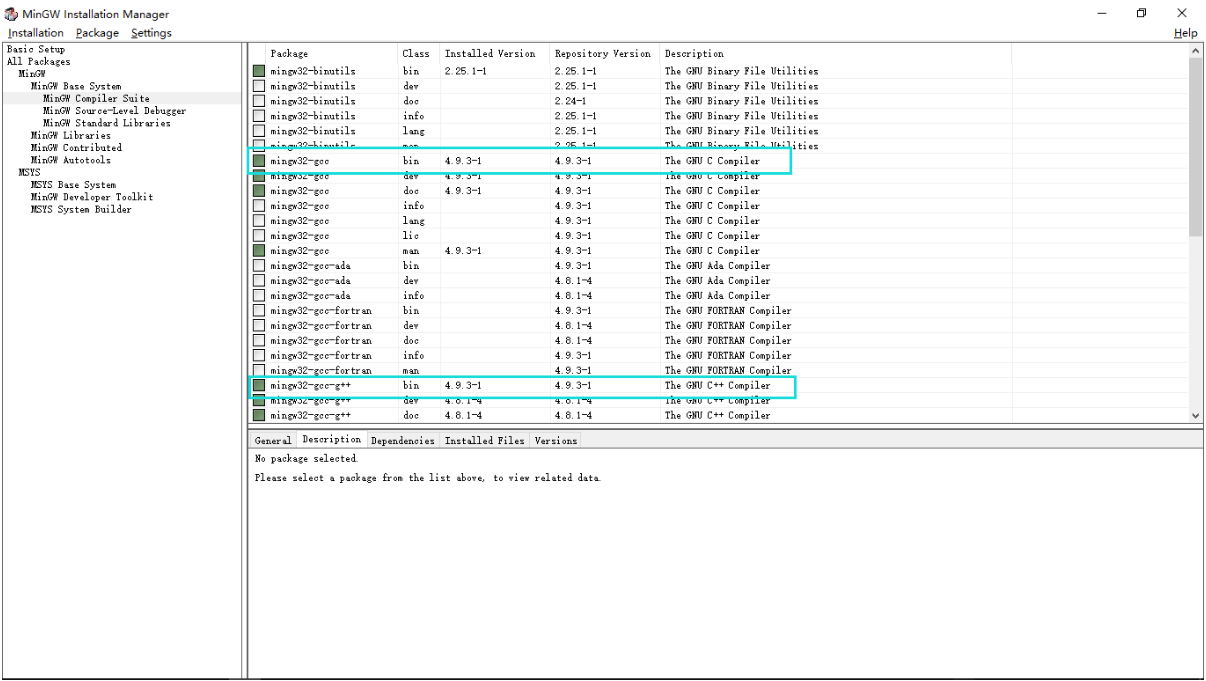Open the Help menu
Screen dimensions: 1206x681
pos(1185,33)
